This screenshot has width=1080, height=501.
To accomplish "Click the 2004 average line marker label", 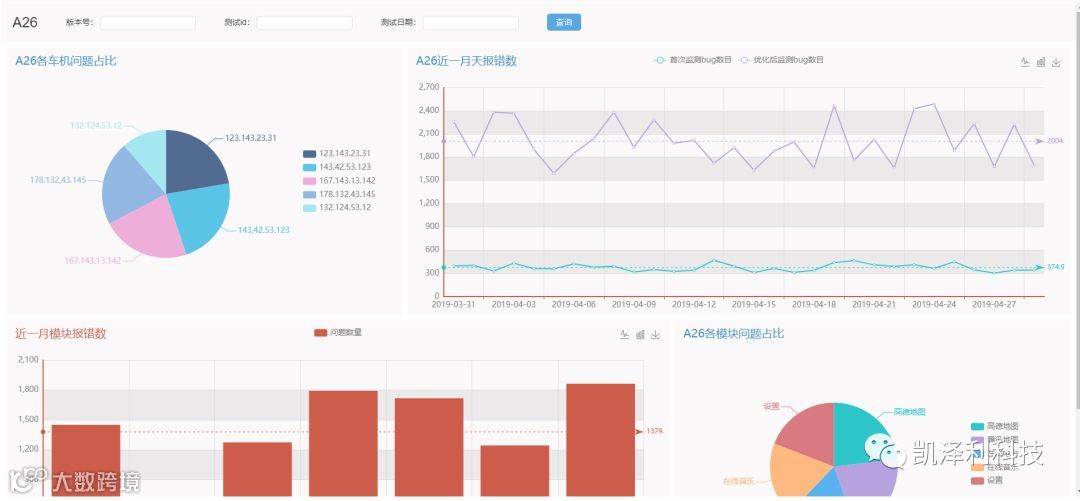I will click(1056, 141).
